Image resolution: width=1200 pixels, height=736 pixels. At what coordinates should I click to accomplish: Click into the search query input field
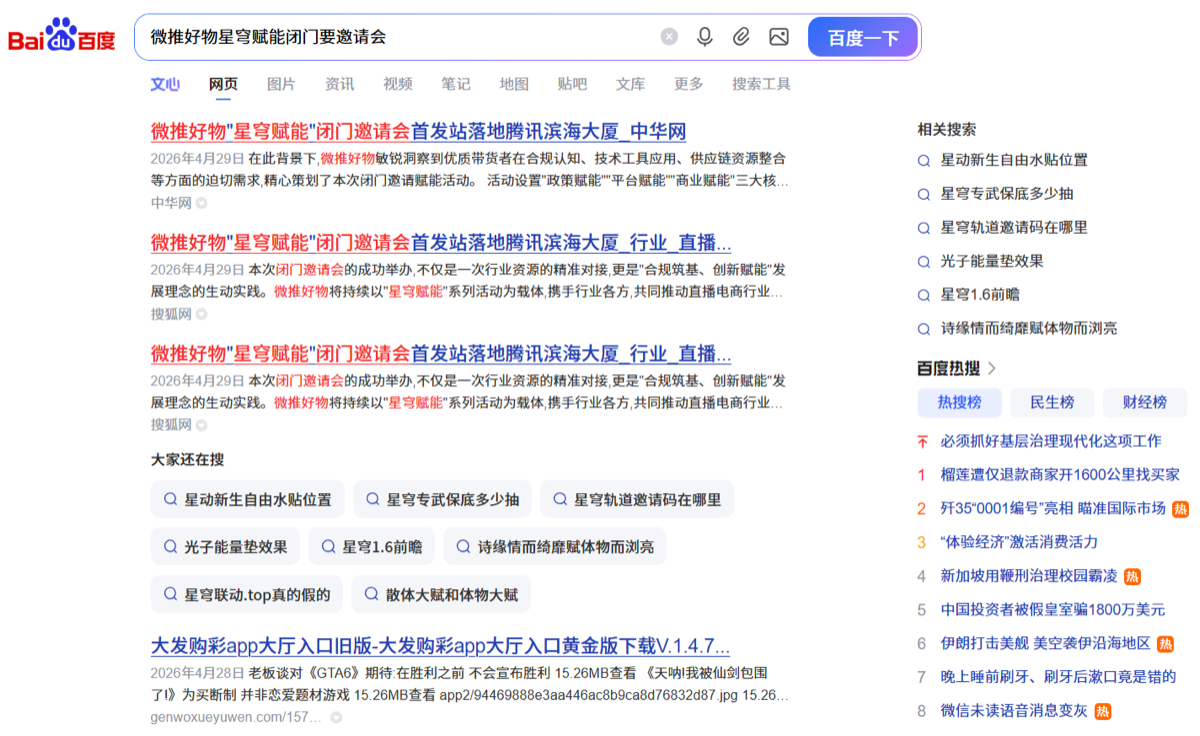coord(400,37)
